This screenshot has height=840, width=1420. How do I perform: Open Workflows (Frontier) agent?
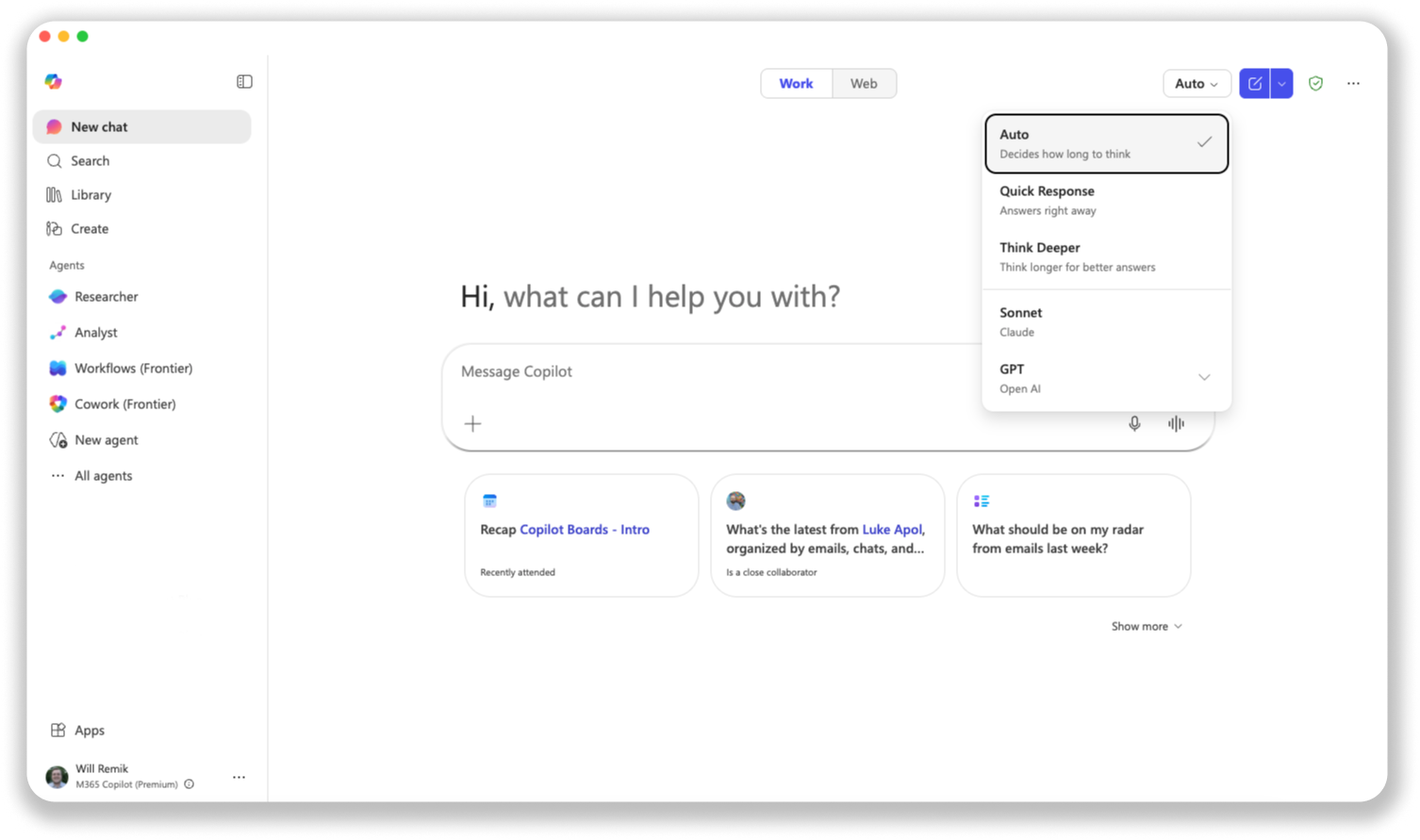(x=141, y=369)
